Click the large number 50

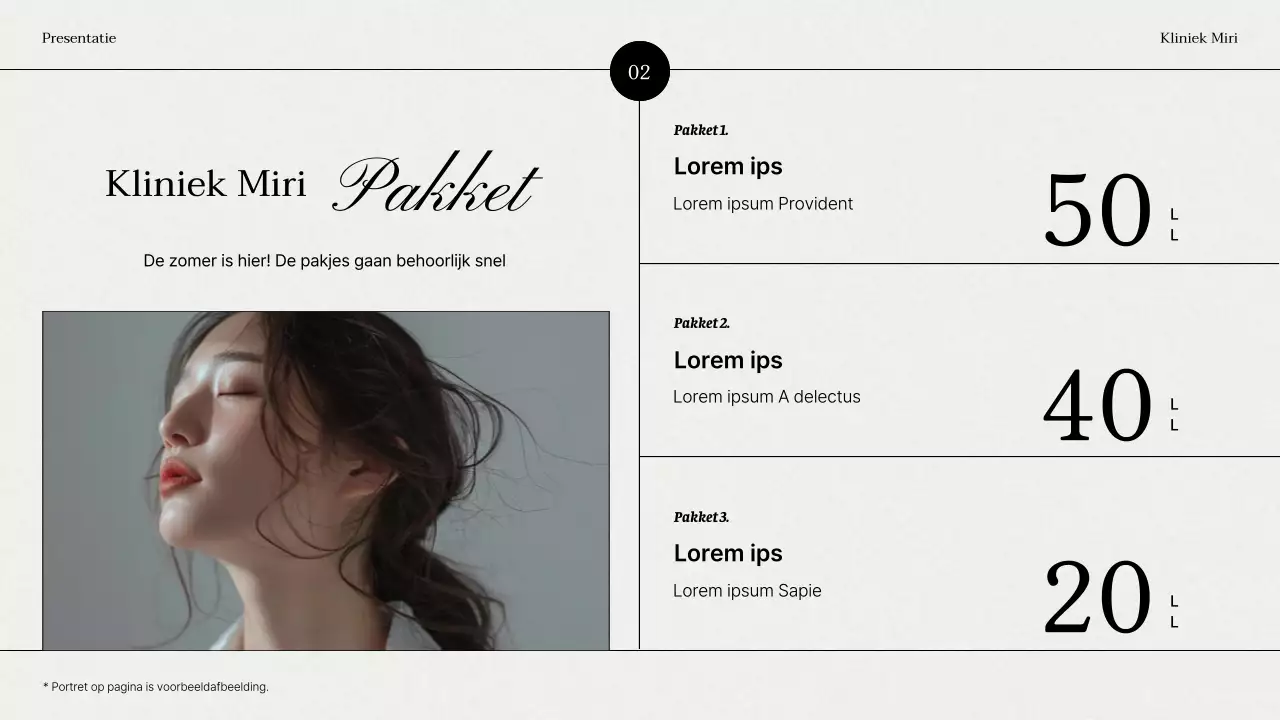coord(1098,211)
